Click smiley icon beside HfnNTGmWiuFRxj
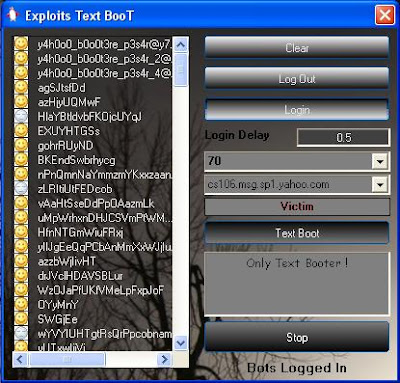The width and height of the screenshot is (400, 383). (x=21, y=232)
